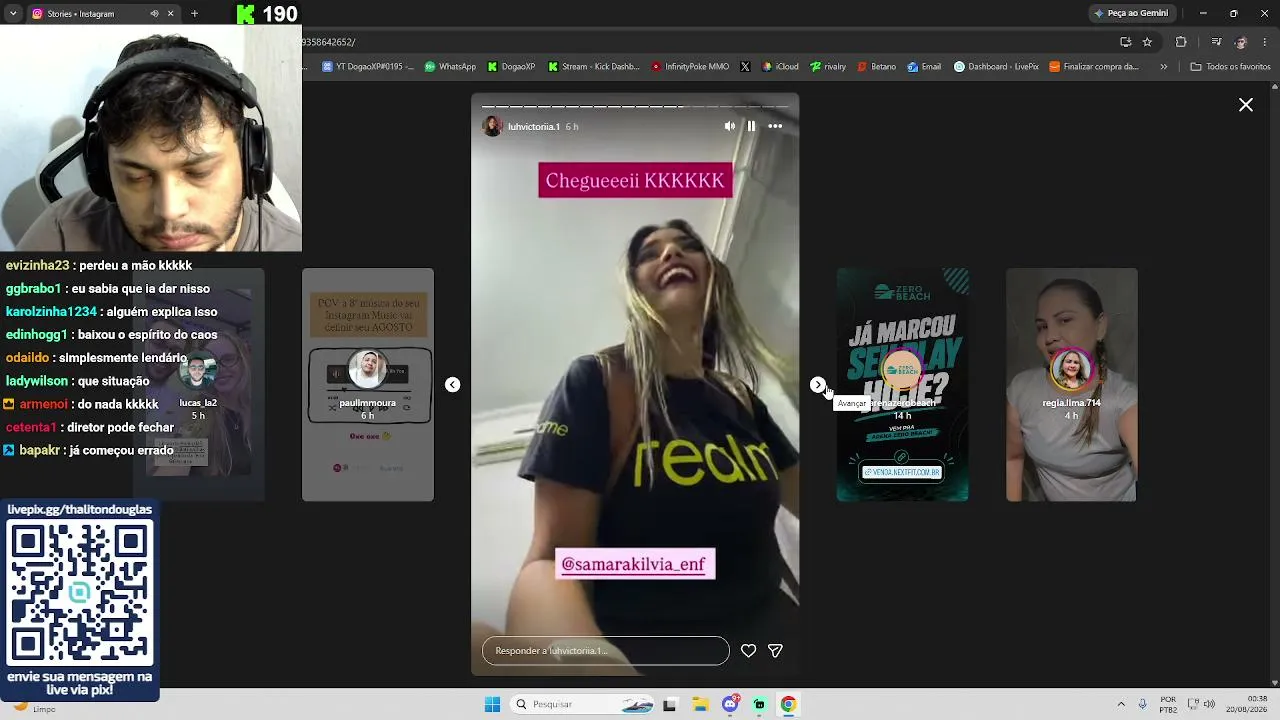Viewport: 1280px width, 720px height.
Task: Open the green streaming app taskbar icon
Action: (x=760, y=704)
